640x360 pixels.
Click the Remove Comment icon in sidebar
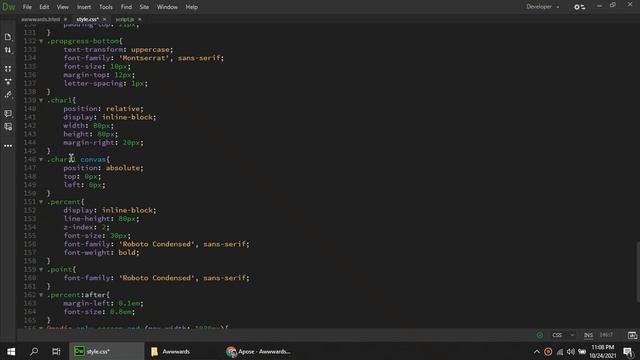(x=8, y=127)
